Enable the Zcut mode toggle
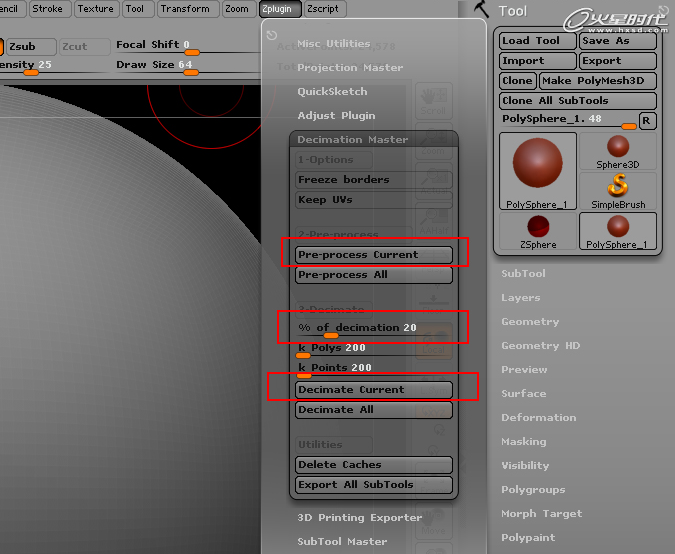Image resolution: width=675 pixels, height=554 pixels. (x=84, y=46)
